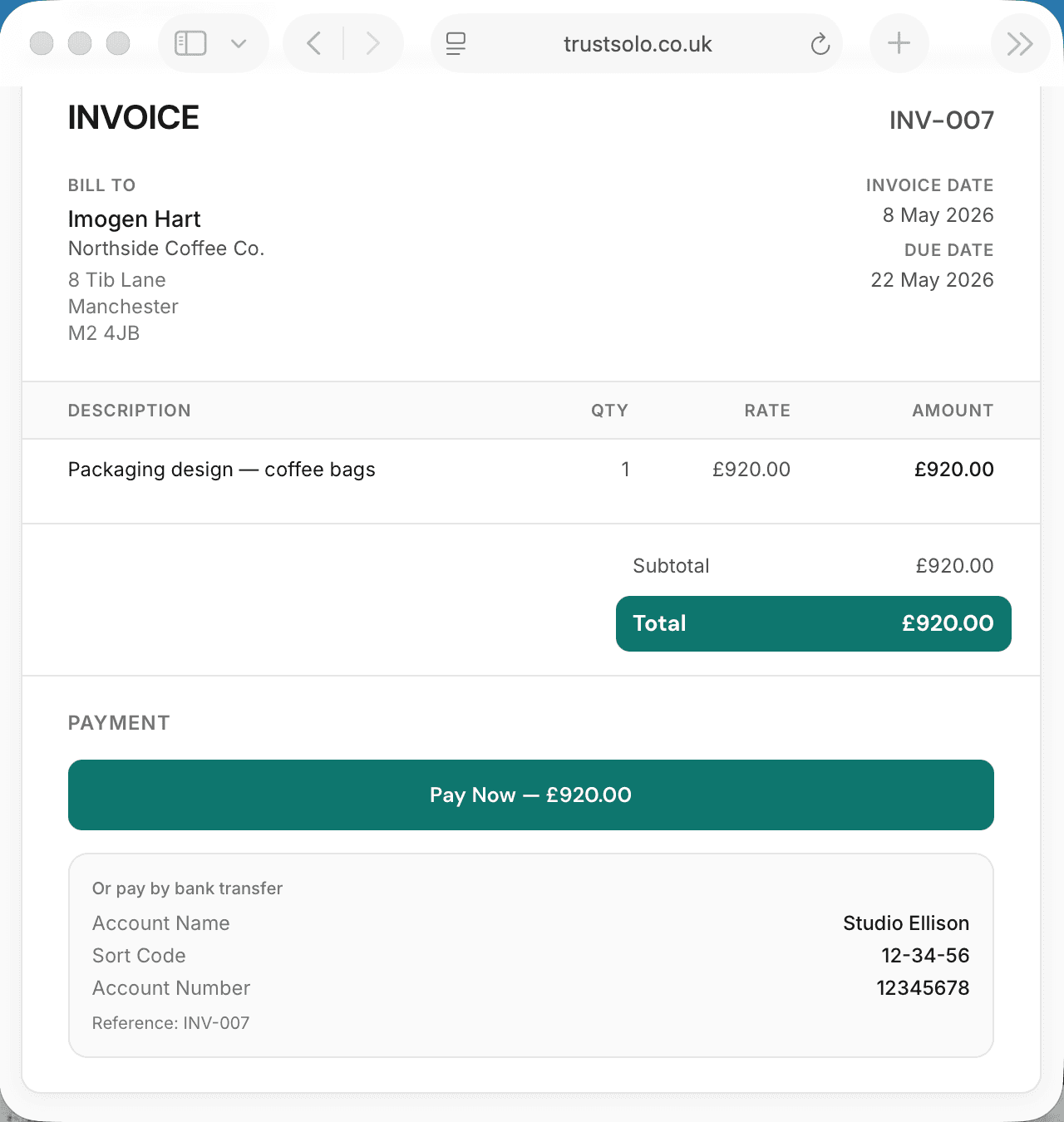Click invoice date 8 May 2026
1064x1122 pixels.
pos(938,215)
